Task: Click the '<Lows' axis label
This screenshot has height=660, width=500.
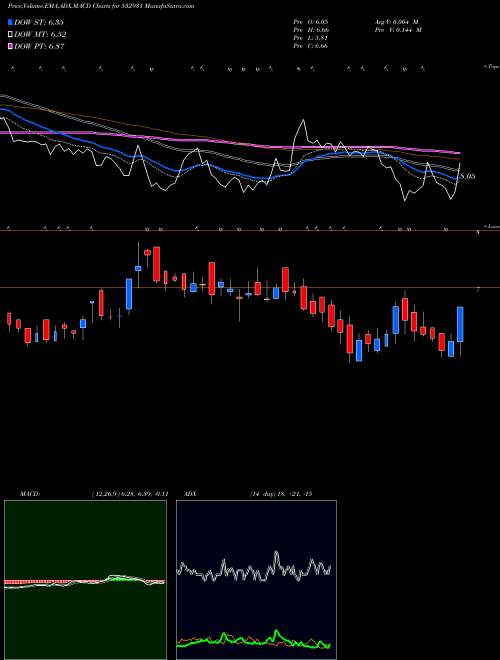Action: (x=492, y=226)
